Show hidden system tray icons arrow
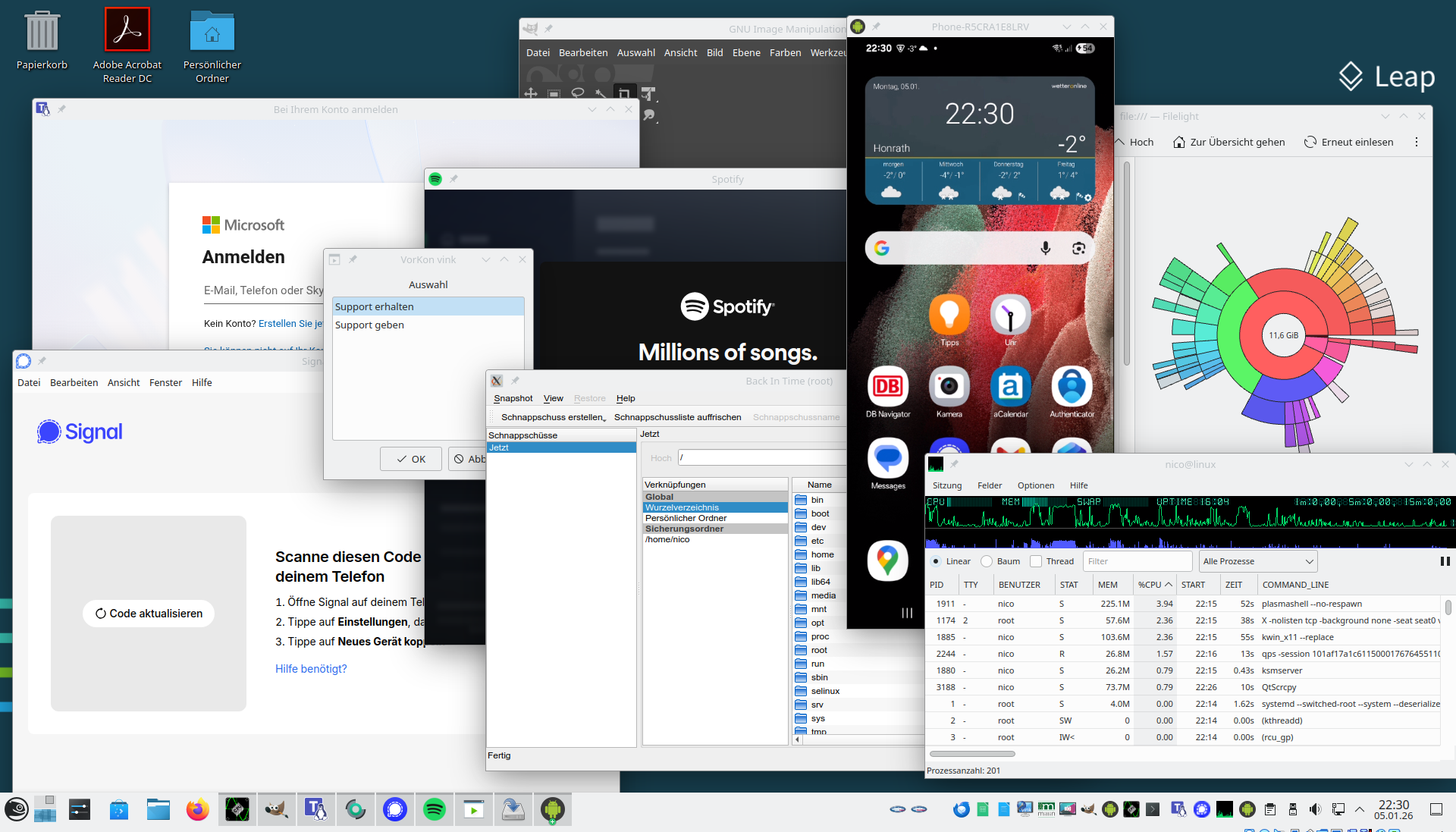The image size is (1456, 832). coord(1360,809)
